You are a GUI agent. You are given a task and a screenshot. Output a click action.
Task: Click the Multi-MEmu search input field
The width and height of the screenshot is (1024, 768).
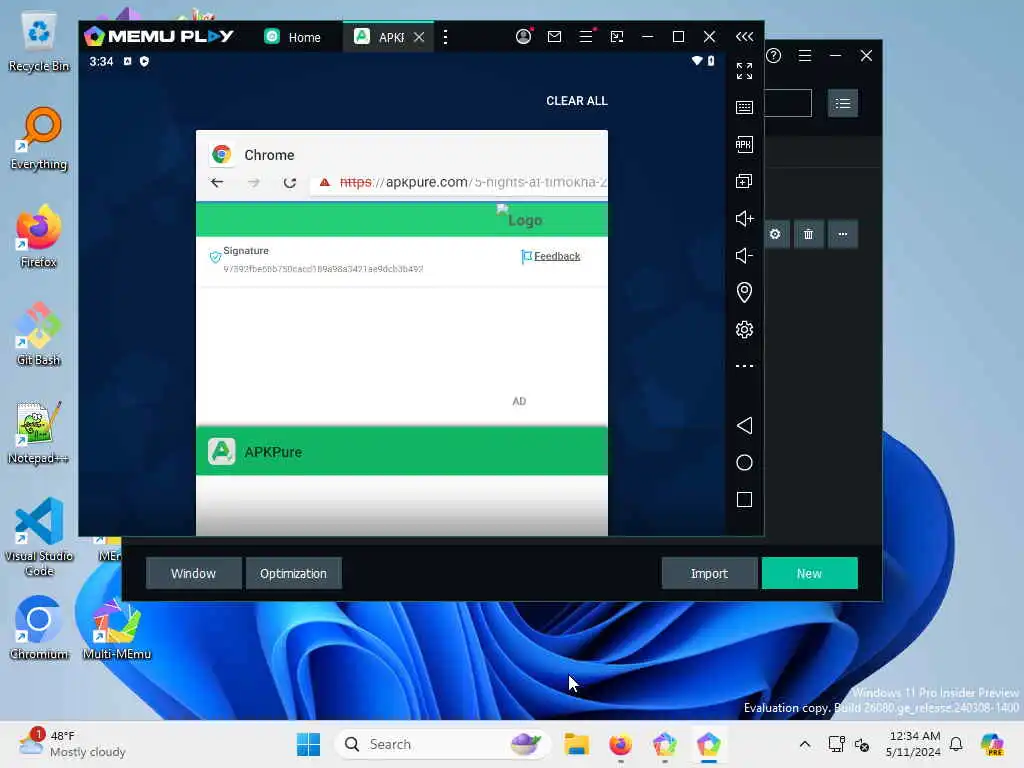(788, 103)
